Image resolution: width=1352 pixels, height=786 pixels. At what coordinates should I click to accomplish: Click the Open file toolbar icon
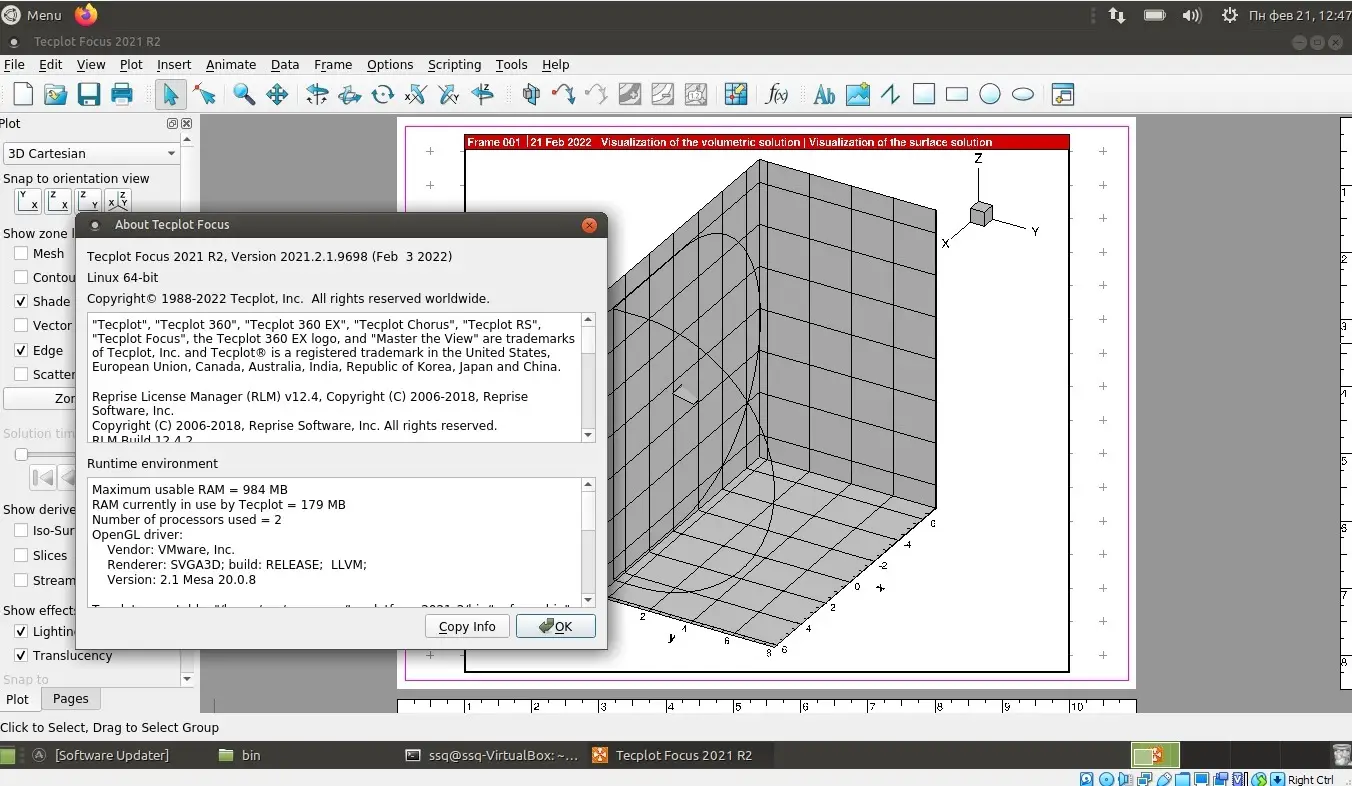(56, 94)
